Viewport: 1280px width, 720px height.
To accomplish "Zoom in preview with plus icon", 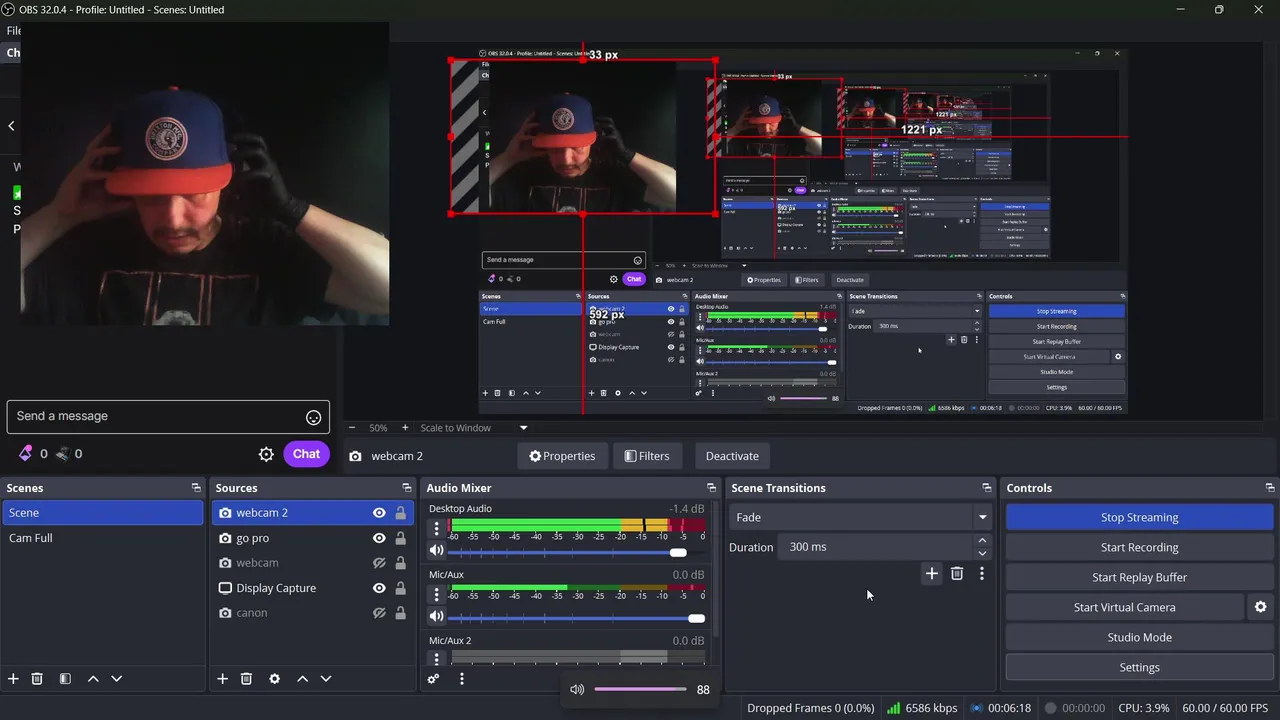I will (405, 428).
